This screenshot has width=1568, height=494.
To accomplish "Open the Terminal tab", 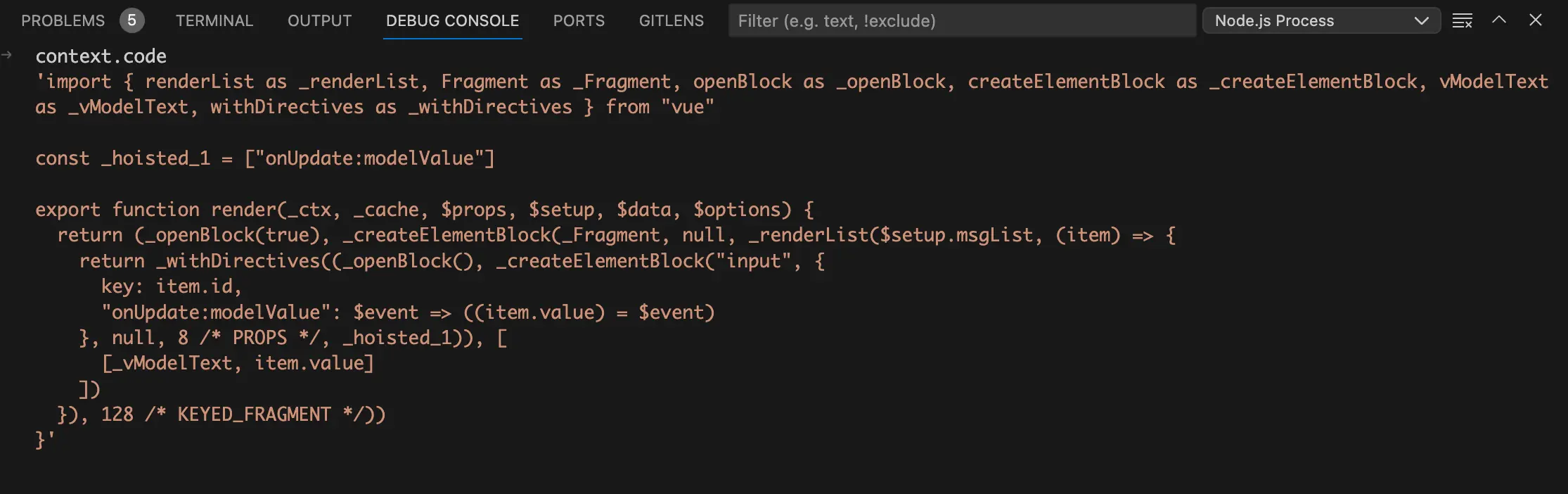I will coord(214,20).
